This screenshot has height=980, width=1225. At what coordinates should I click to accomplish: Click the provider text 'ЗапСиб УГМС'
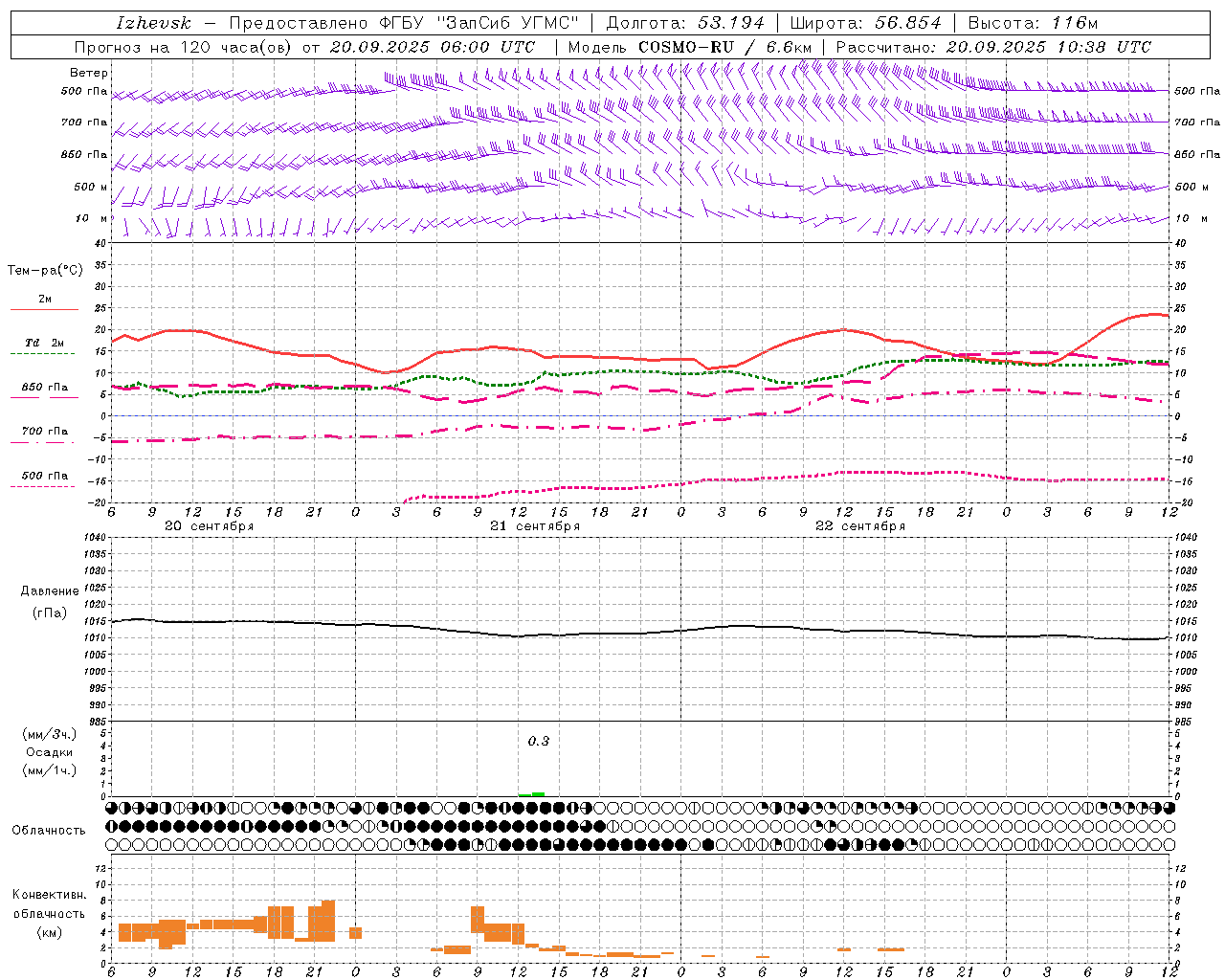(508, 23)
